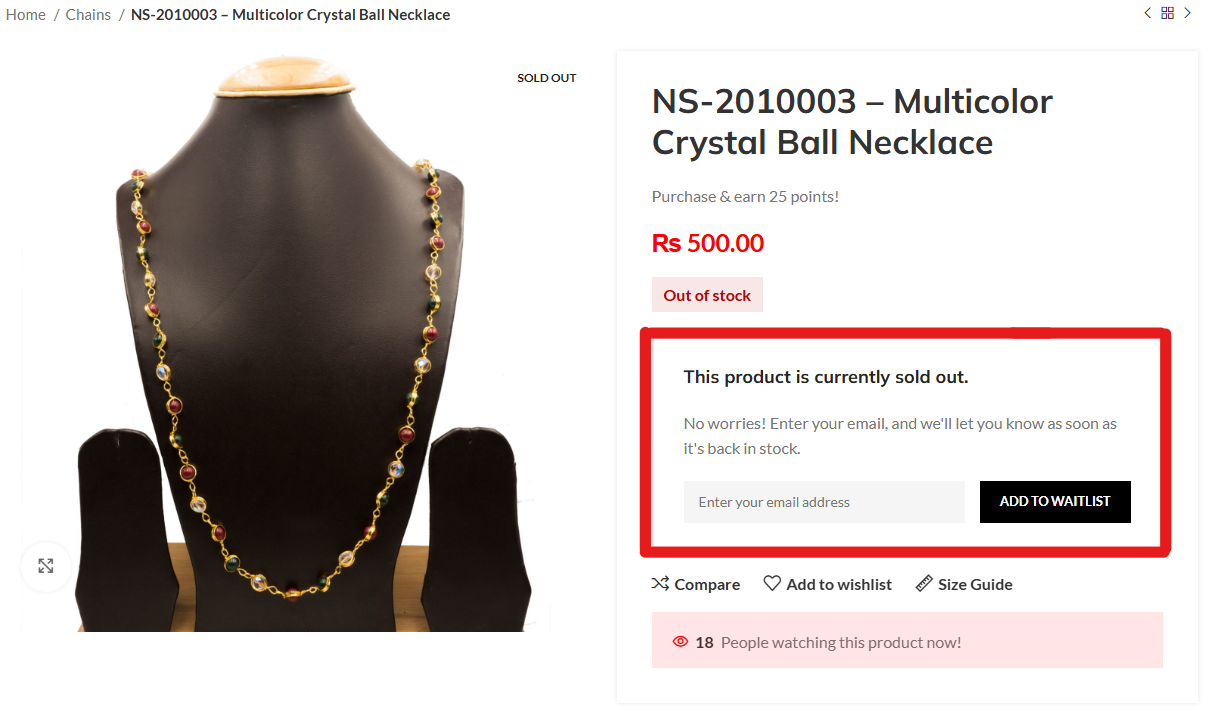Click the Compare shuffle arrows icon
The height and width of the screenshot is (712, 1210).
point(660,583)
